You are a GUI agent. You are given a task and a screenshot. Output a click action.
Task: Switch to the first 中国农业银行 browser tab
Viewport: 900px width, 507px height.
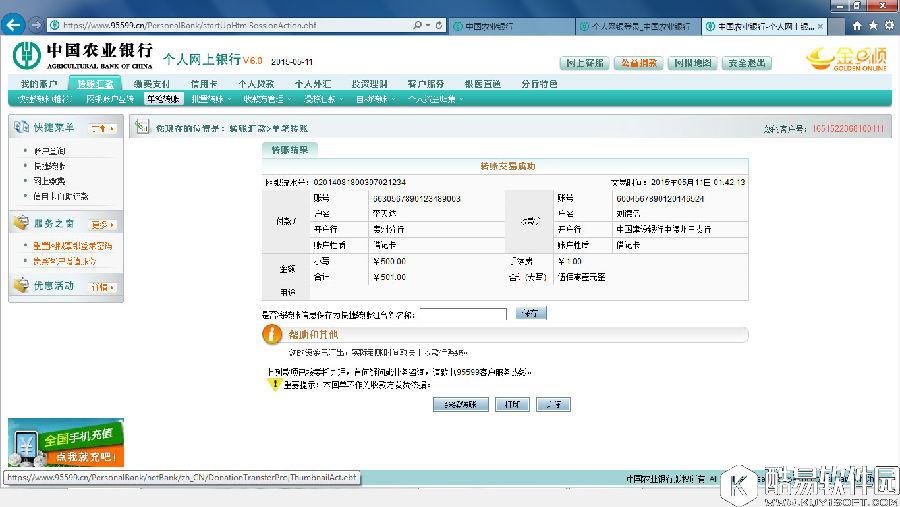[x=511, y=26]
